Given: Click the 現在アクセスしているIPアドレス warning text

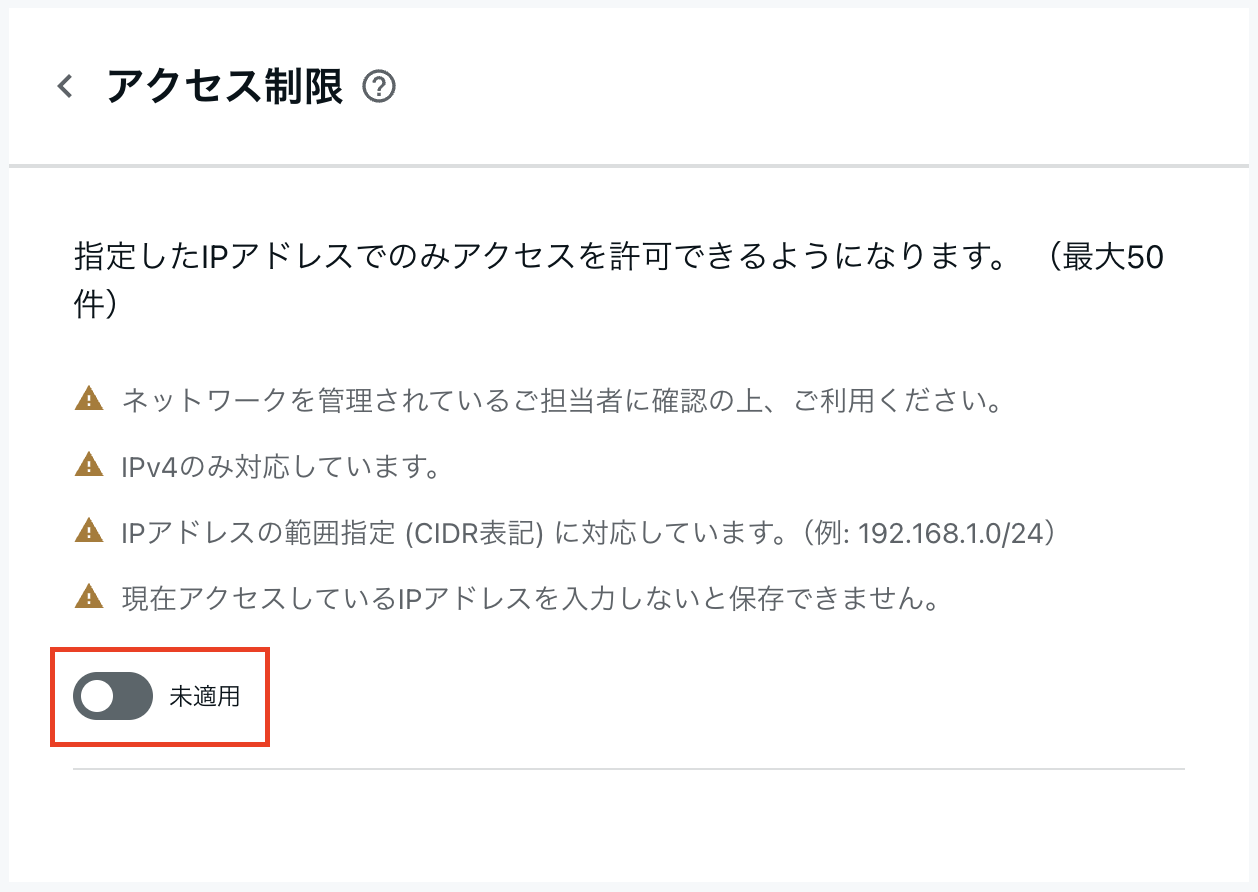Looking at the screenshot, I should click(x=531, y=598).
